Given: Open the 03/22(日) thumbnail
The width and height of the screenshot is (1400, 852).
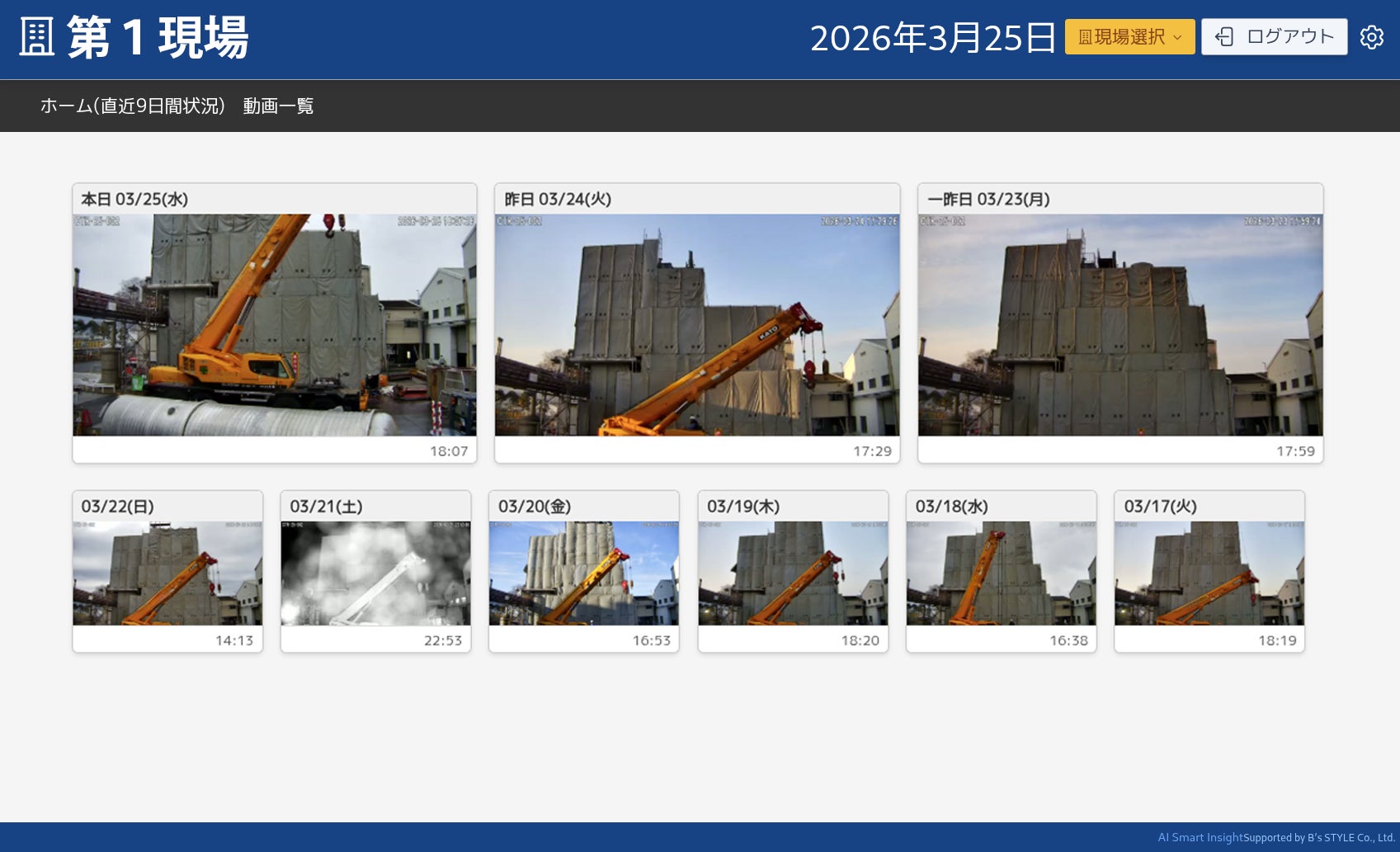Looking at the screenshot, I should coord(167,573).
